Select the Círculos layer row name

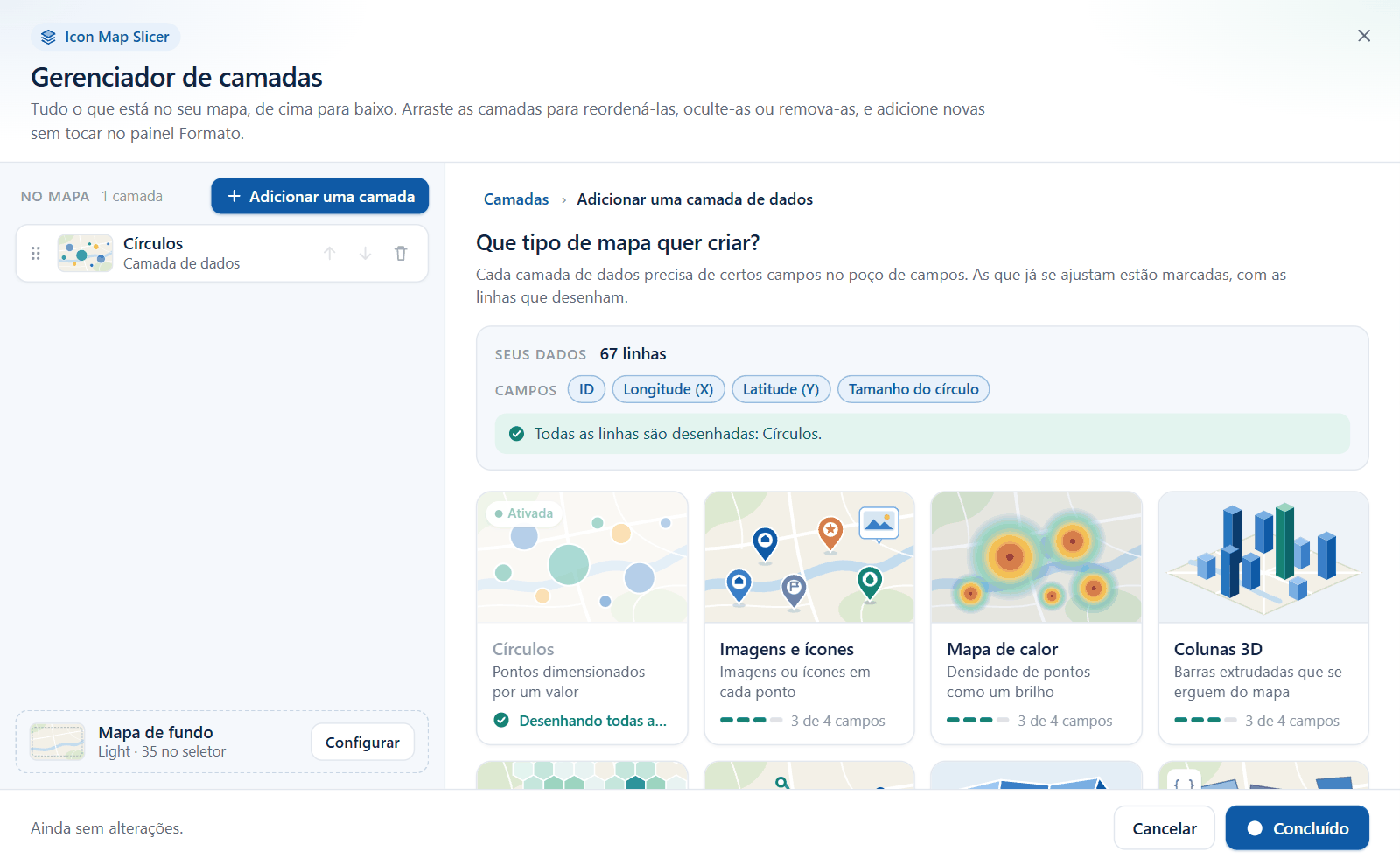point(153,244)
